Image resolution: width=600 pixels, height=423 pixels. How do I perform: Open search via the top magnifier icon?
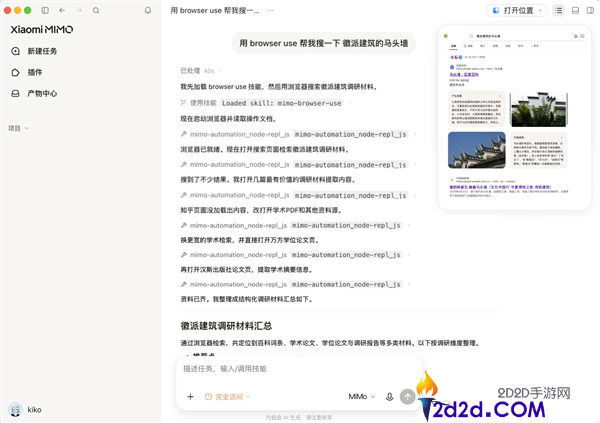click(96, 10)
